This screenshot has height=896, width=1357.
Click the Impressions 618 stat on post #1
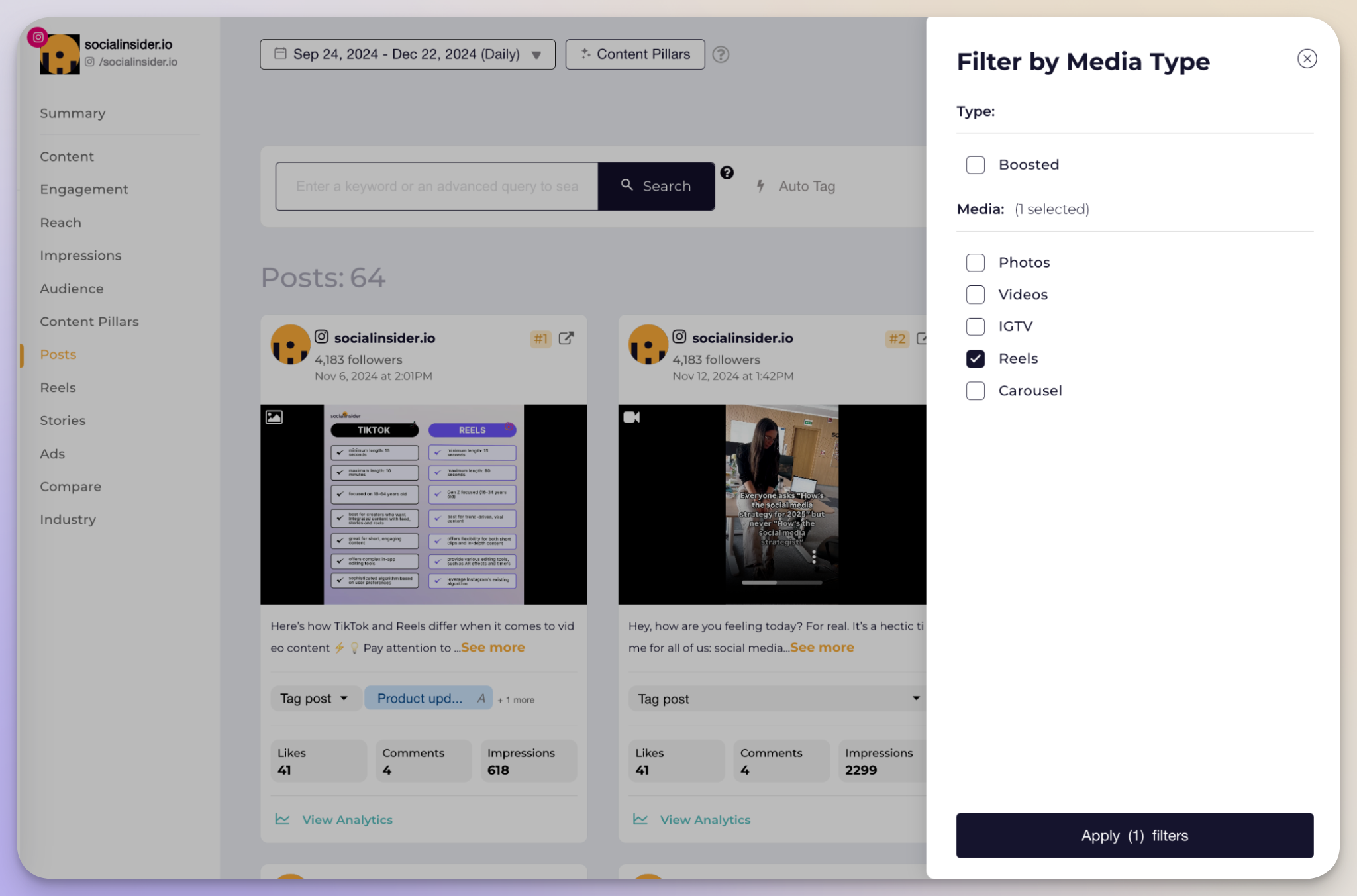(x=528, y=761)
